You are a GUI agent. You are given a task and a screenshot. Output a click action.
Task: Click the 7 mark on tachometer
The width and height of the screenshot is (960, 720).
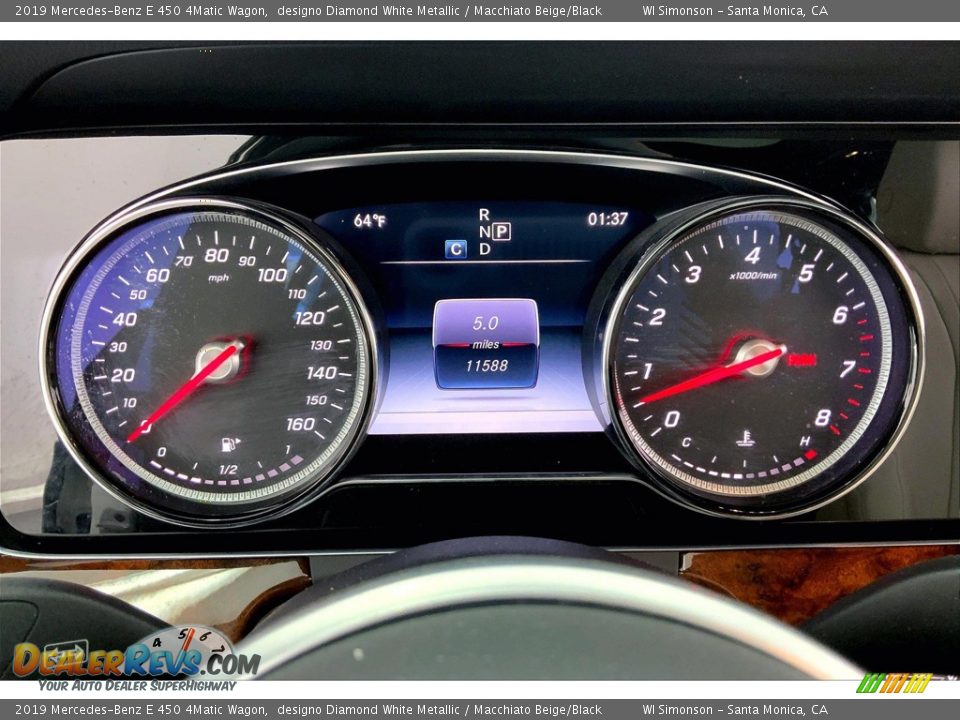pos(847,369)
